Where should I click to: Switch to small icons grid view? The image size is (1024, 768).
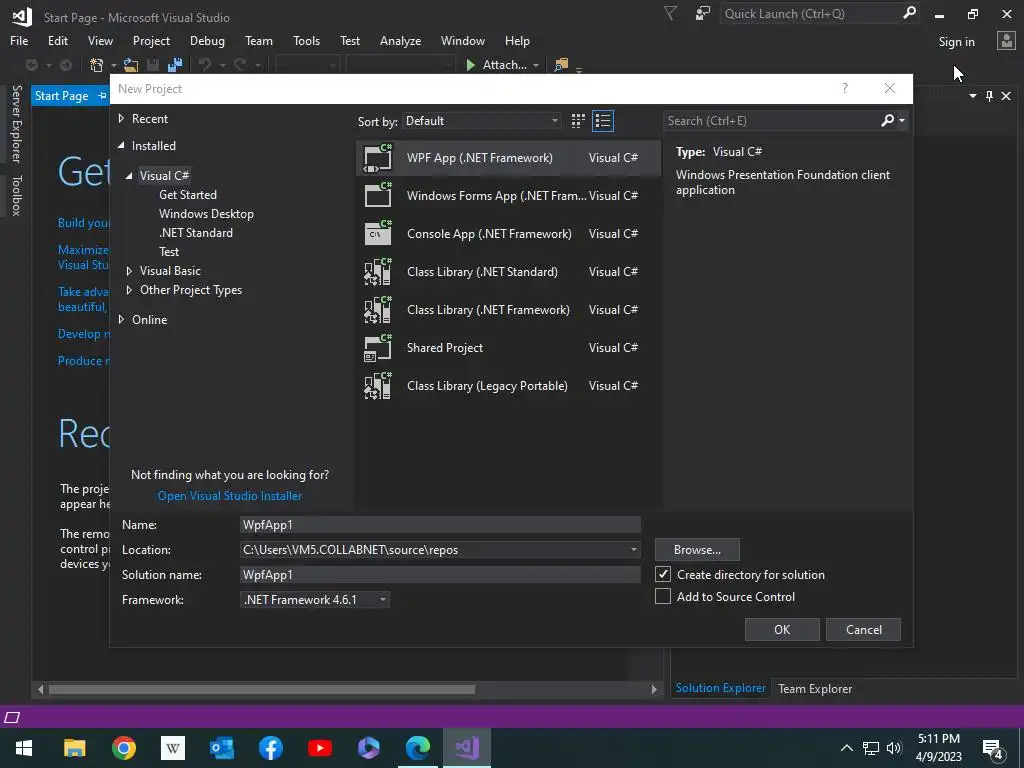(x=578, y=121)
